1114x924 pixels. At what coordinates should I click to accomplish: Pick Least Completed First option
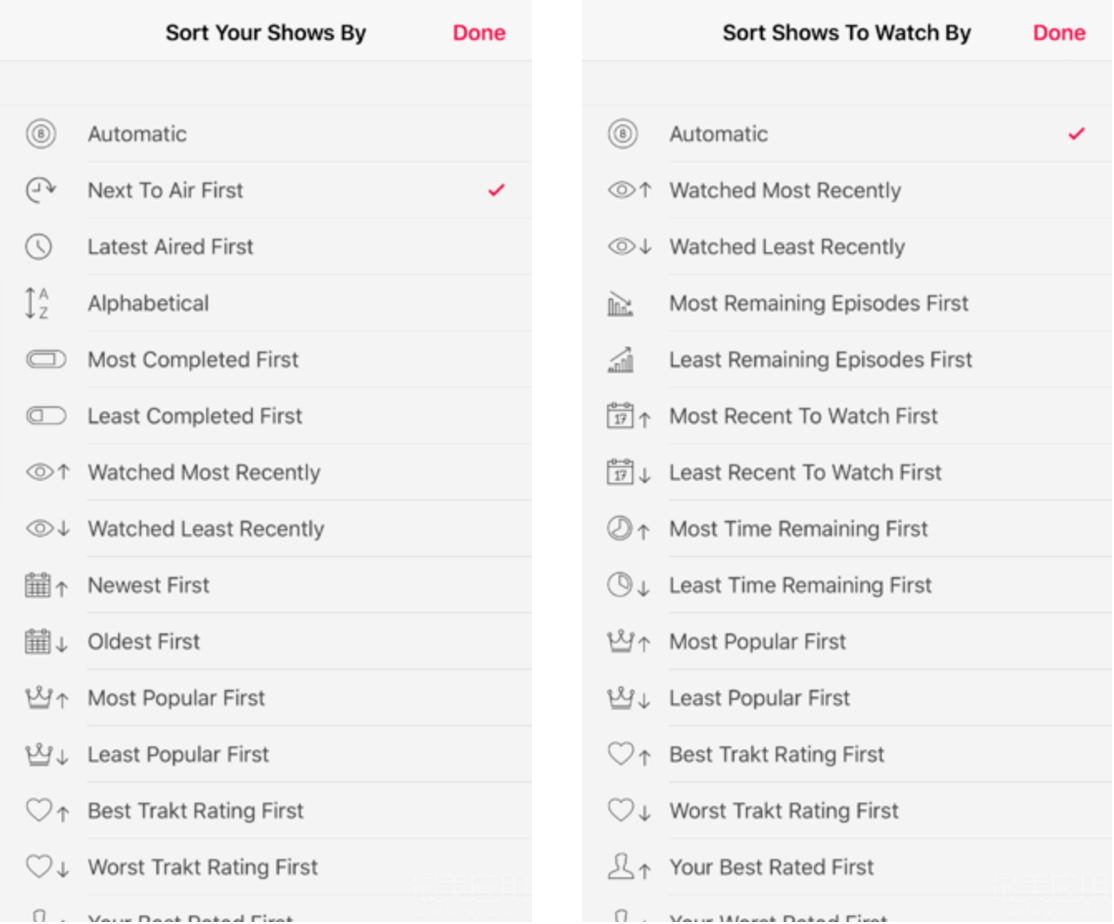(x=266, y=415)
